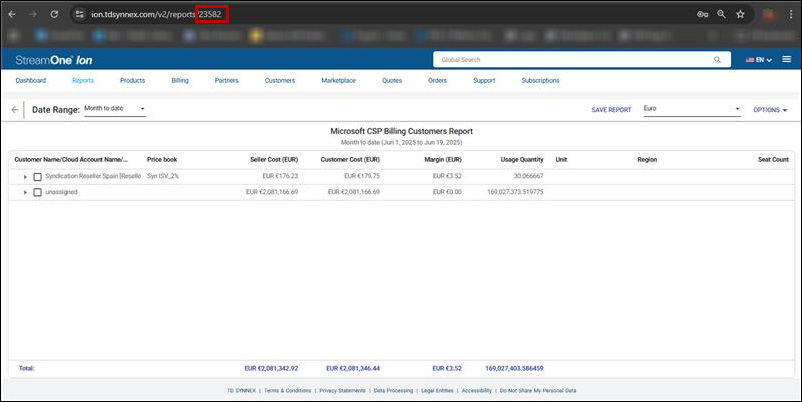Check the unassigned row checkbox
The width and height of the screenshot is (802, 402).
coord(37,192)
